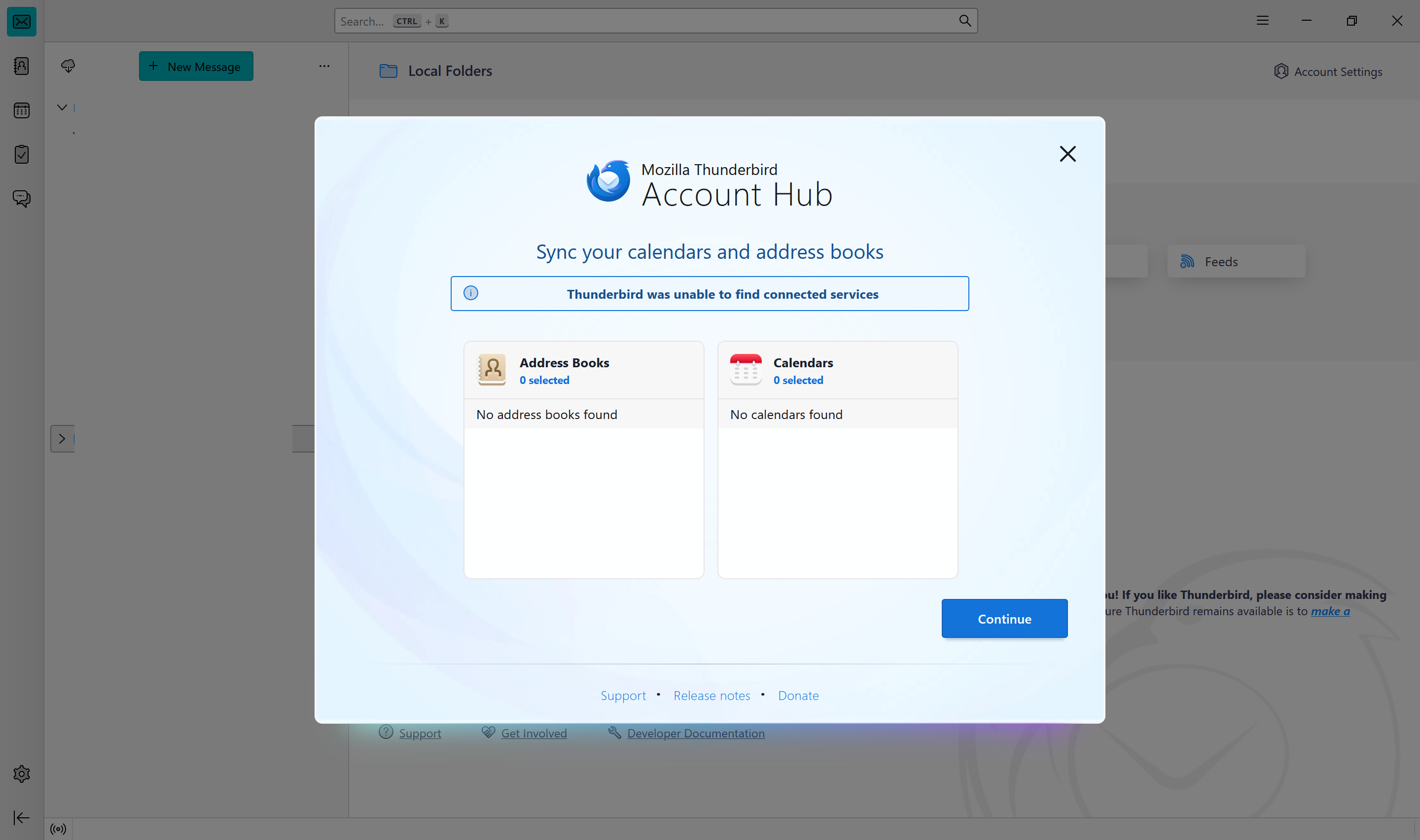Image resolution: width=1420 pixels, height=840 pixels.
Task: Compose with the New Message button
Action: tap(196, 66)
